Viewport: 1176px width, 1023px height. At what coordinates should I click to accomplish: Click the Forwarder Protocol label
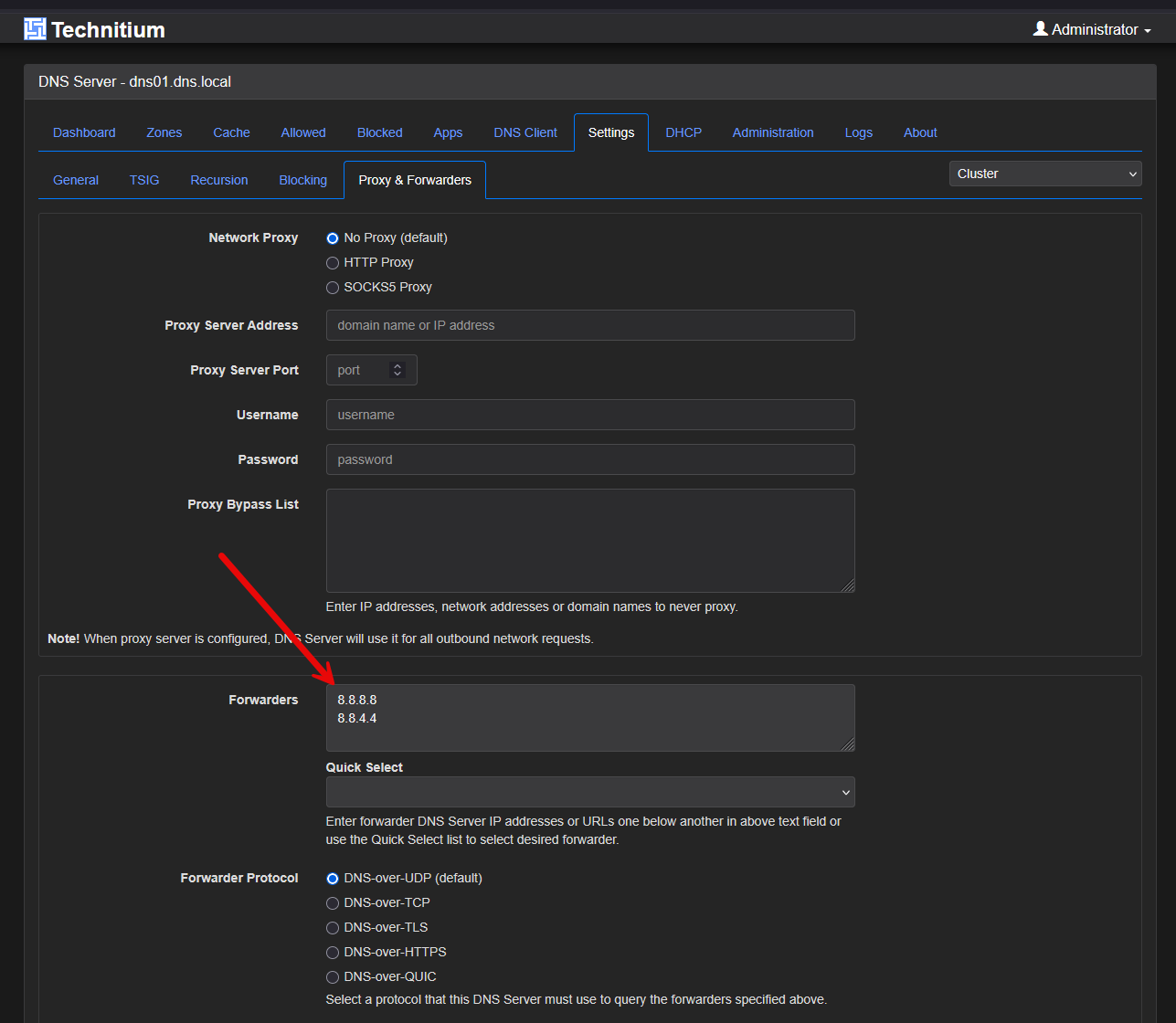[x=239, y=878]
